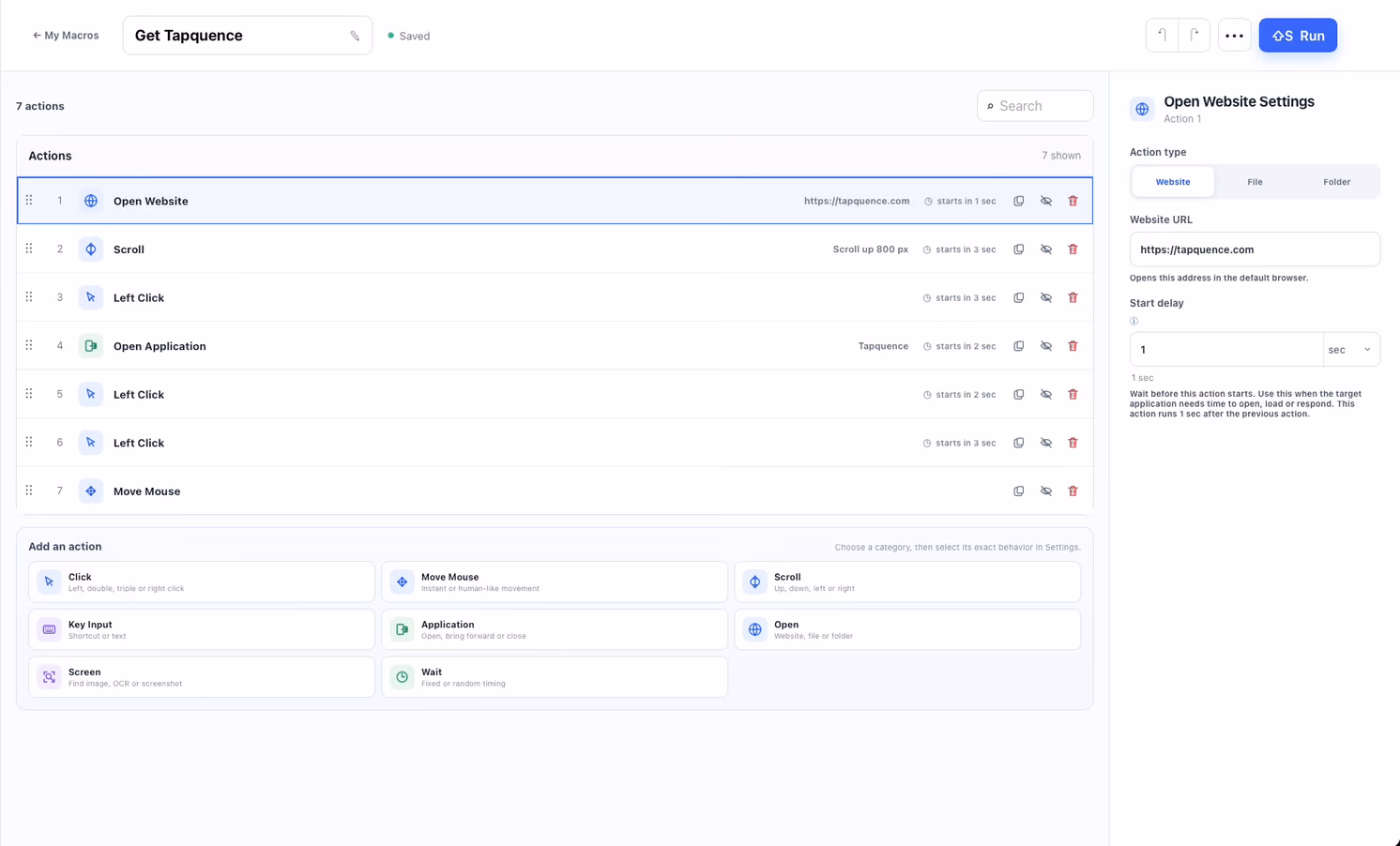Switch action type to Folder

click(1336, 182)
